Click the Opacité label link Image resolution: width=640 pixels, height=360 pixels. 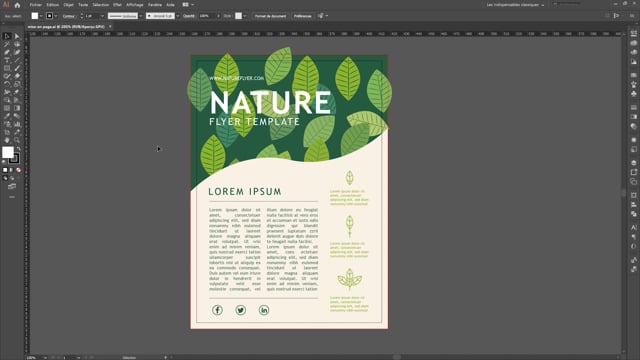(189, 16)
